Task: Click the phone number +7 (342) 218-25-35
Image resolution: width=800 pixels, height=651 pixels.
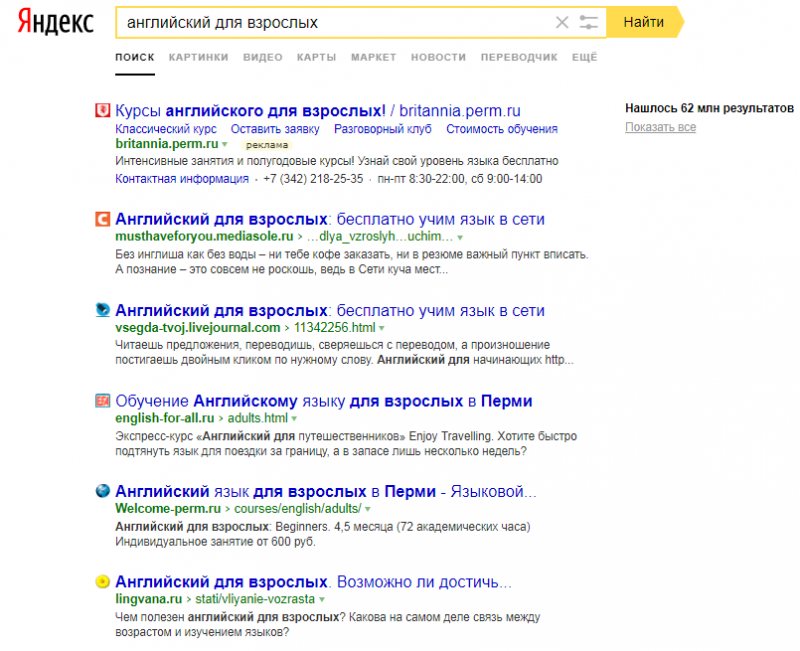Action: pos(313,179)
